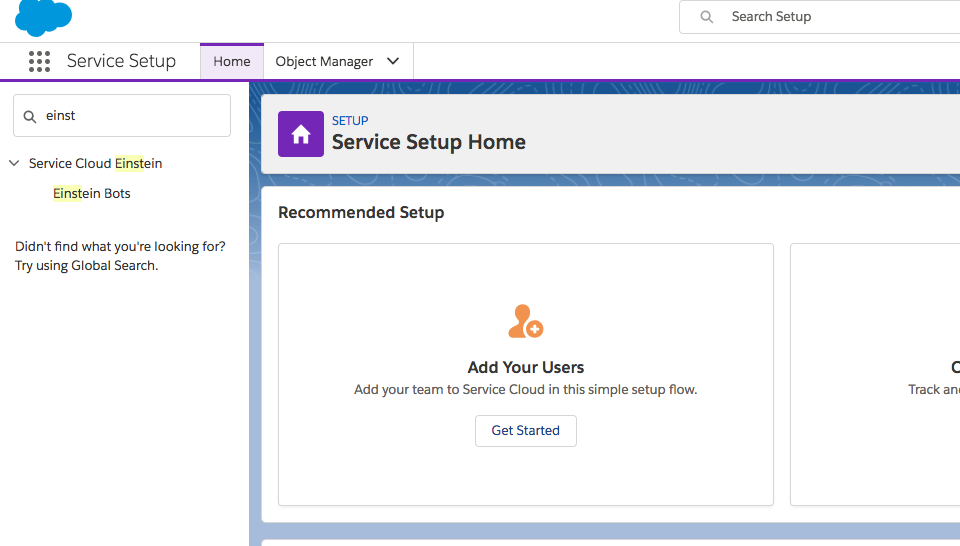Open the App Launcher dots grid

39,61
